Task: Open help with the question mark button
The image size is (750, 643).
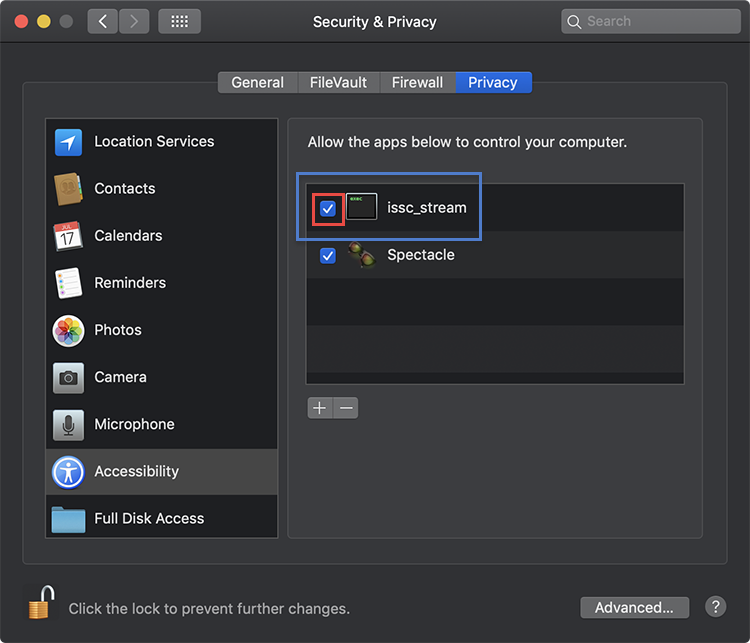Action: pyautogui.click(x=715, y=607)
